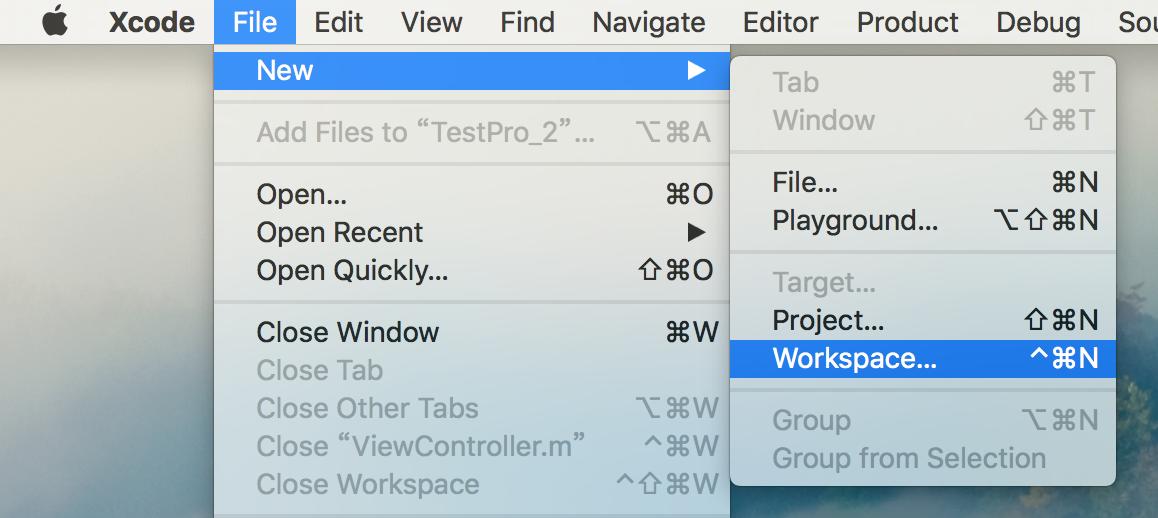The height and width of the screenshot is (518, 1158).
Task: Create a new Playground… from submenu
Action: coord(922,220)
